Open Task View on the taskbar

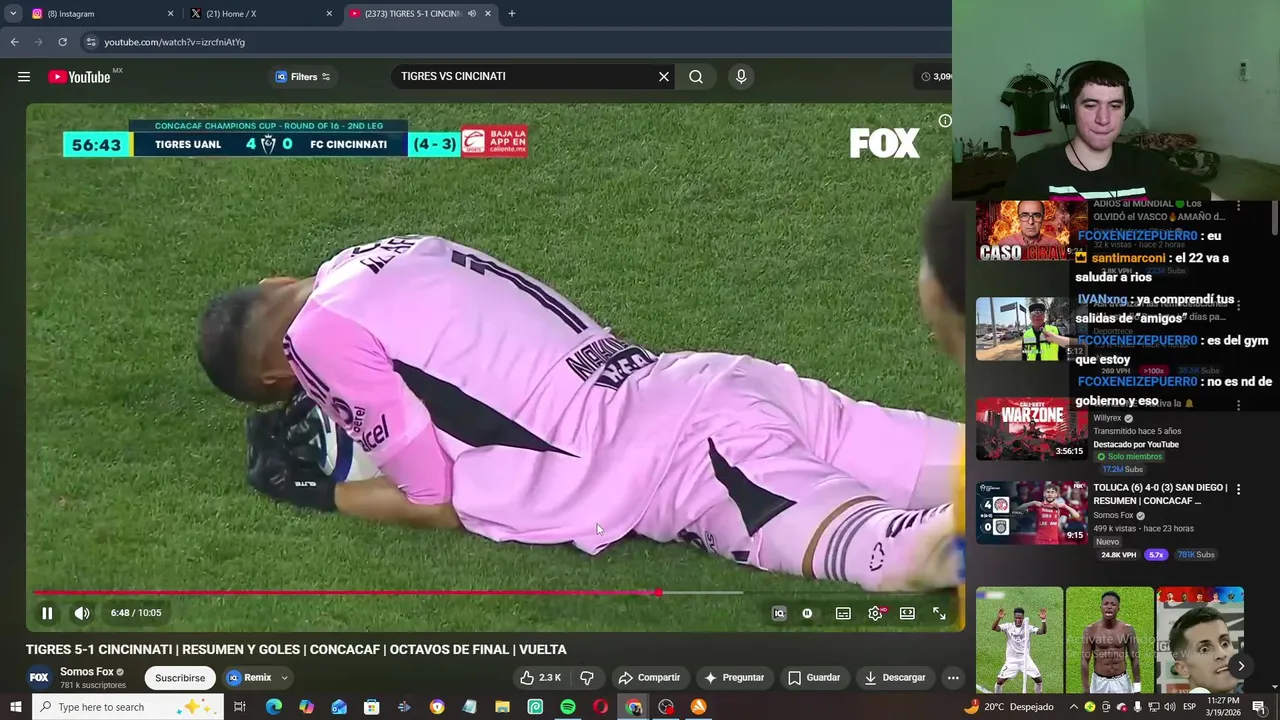click(240, 707)
